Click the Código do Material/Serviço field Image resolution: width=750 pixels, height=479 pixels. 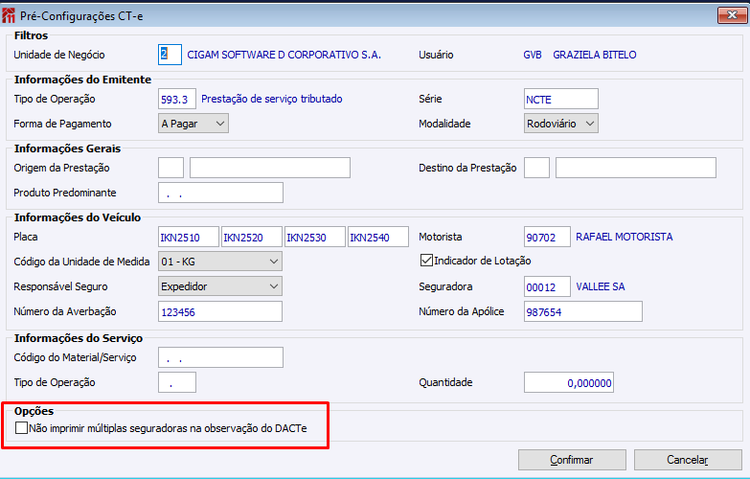click(x=221, y=357)
